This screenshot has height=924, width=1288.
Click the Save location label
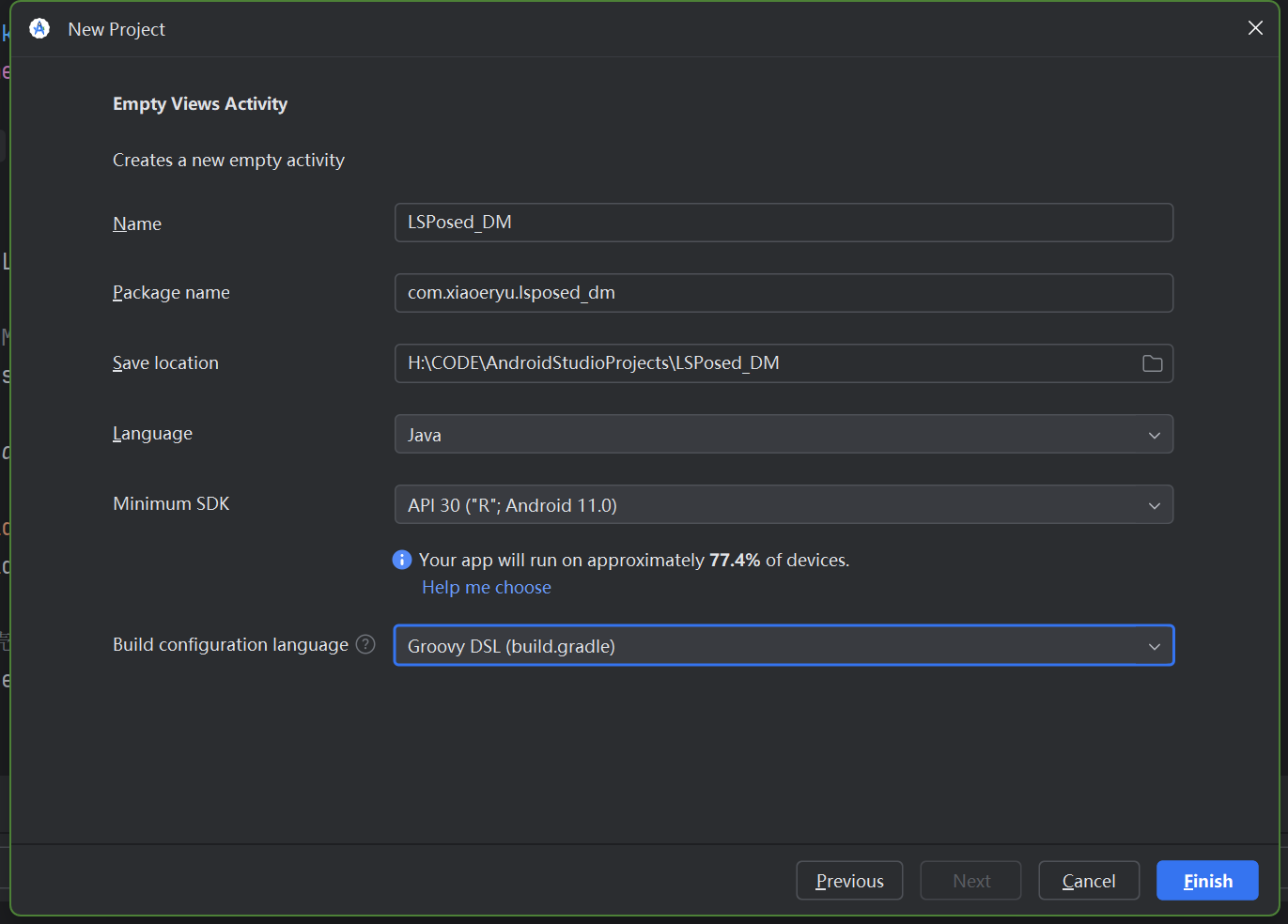[x=165, y=363]
